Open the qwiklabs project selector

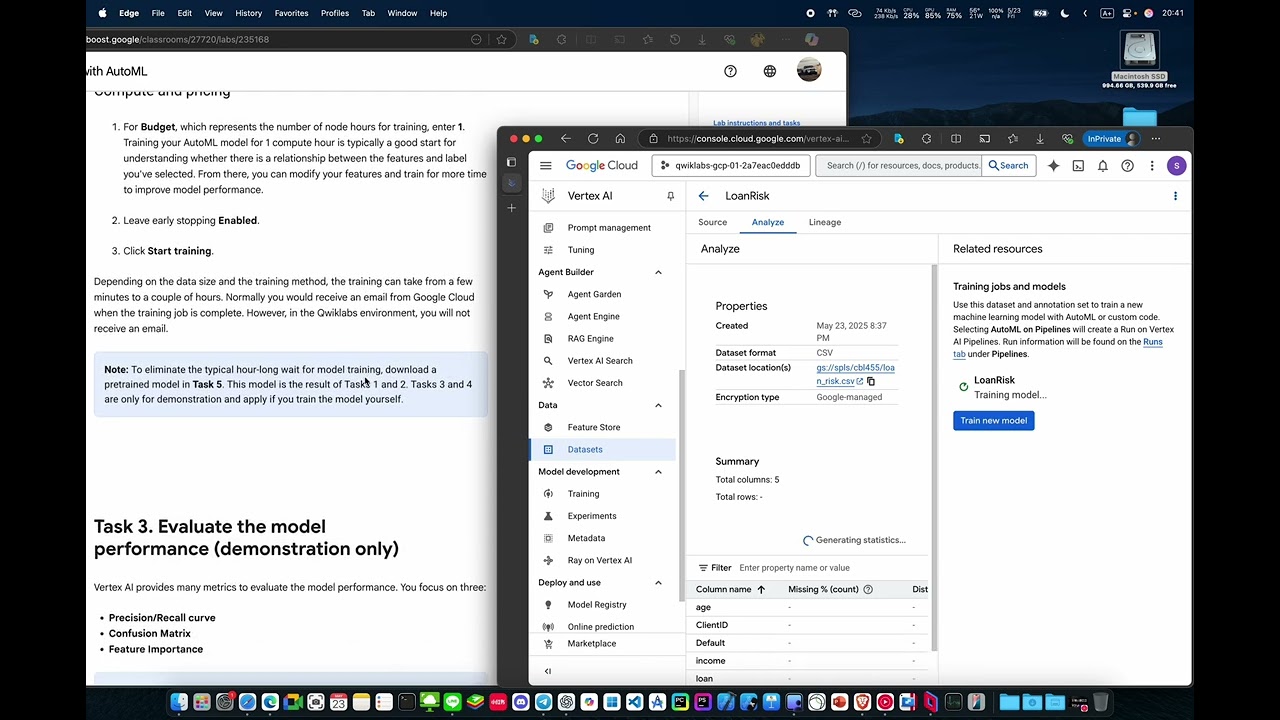[730, 166]
